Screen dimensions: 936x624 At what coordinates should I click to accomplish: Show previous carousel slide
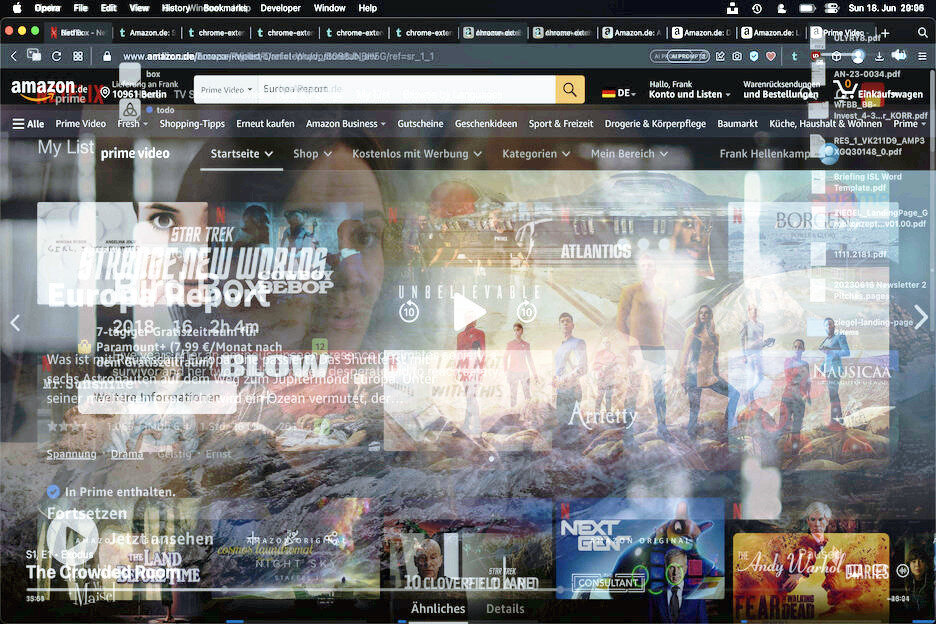pyautogui.click(x=15, y=323)
